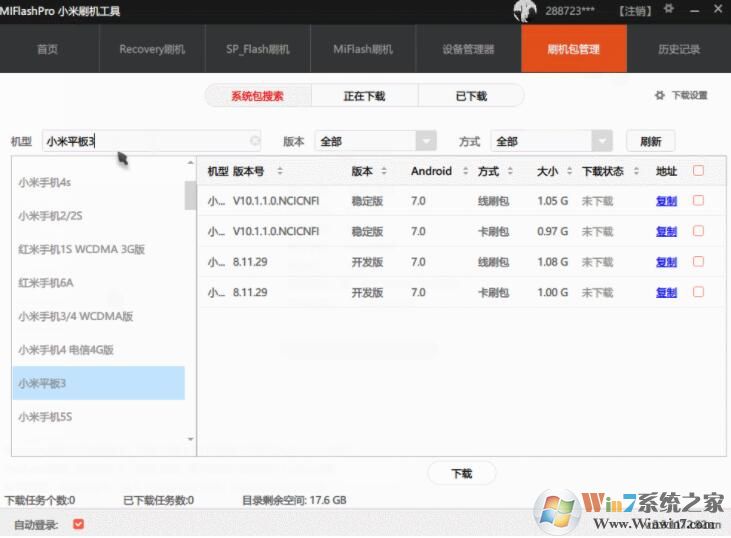Screen dimensions: 731x538
Task: Click the 下载设置 label
Action: click(690, 96)
